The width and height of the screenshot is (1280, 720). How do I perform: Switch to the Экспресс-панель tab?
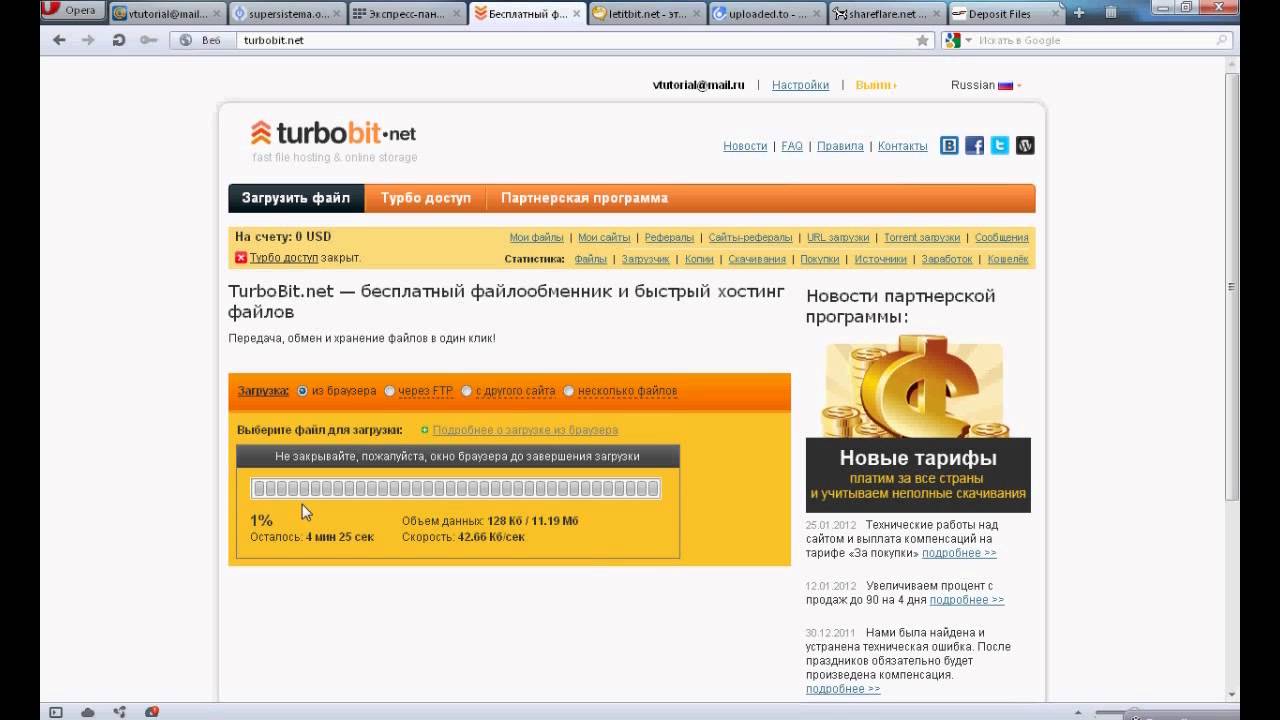(x=406, y=14)
